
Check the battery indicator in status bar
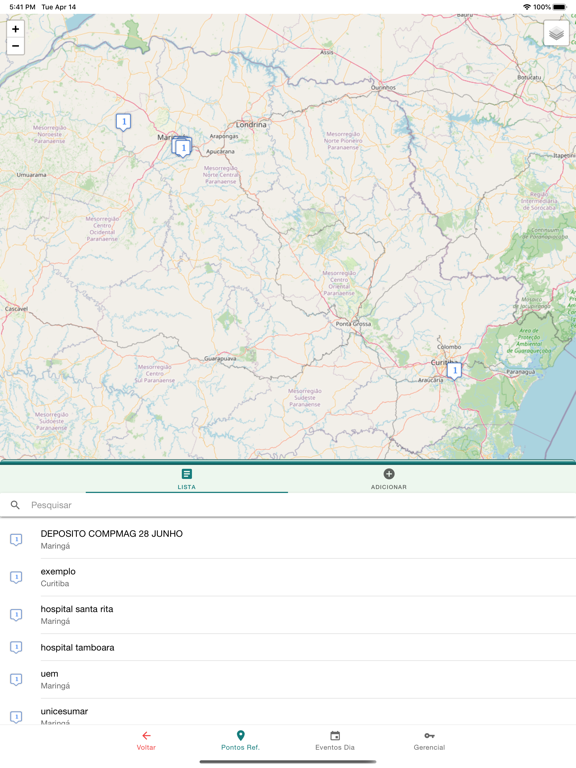coord(559,7)
